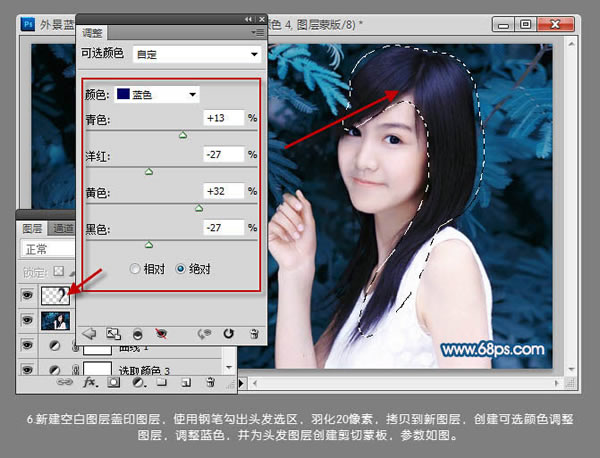Select the 绝对 (Absolute) radio button
The image size is (600, 458).
(180, 269)
